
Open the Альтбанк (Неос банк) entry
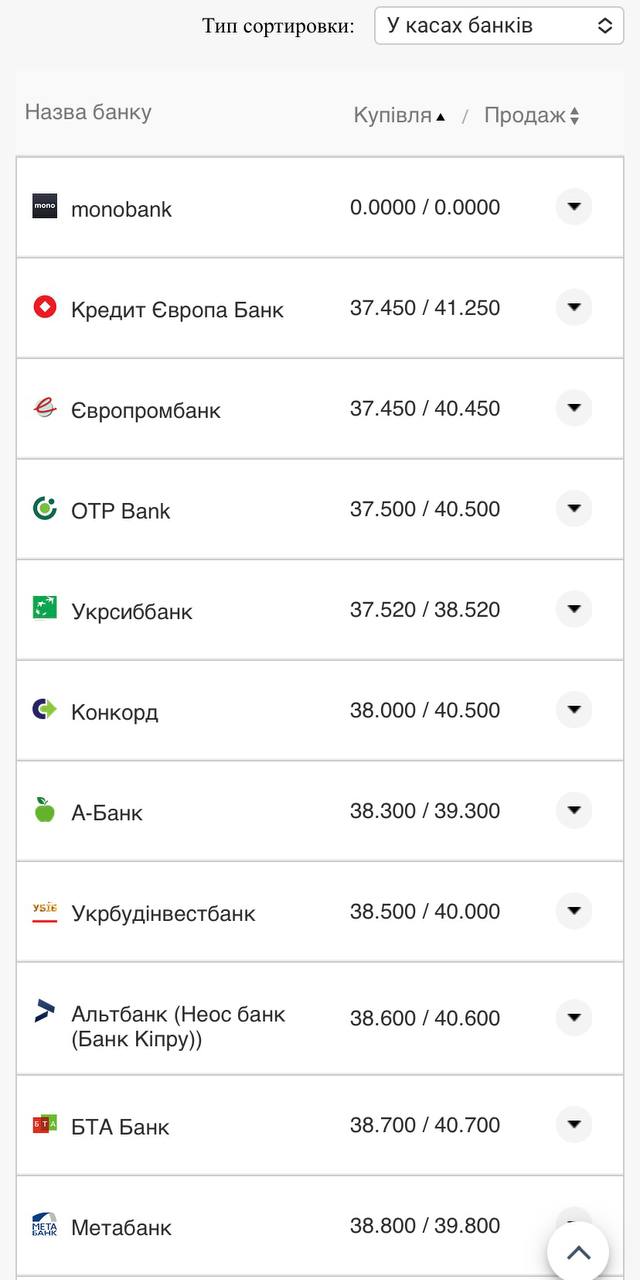point(573,1018)
